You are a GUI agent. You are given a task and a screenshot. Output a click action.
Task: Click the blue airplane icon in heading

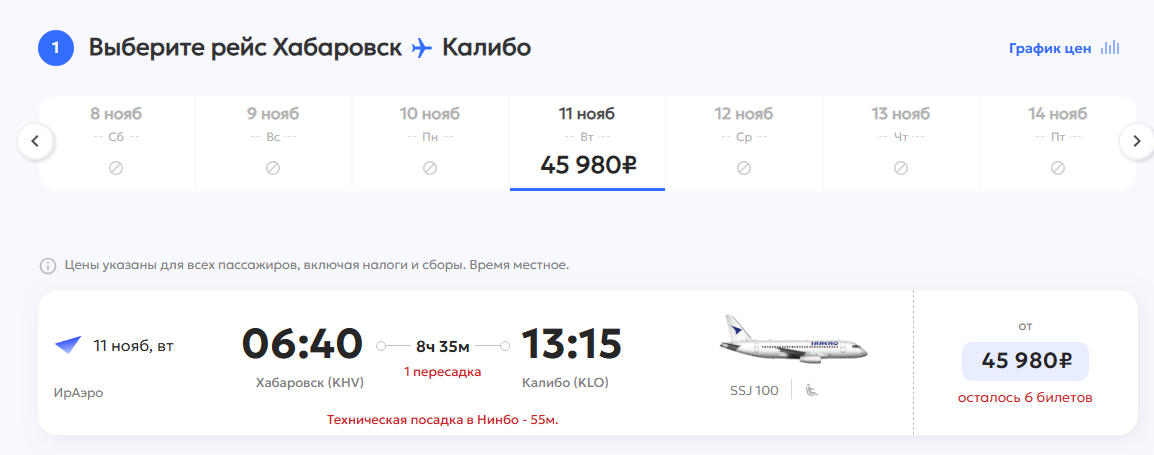[422, 49]
